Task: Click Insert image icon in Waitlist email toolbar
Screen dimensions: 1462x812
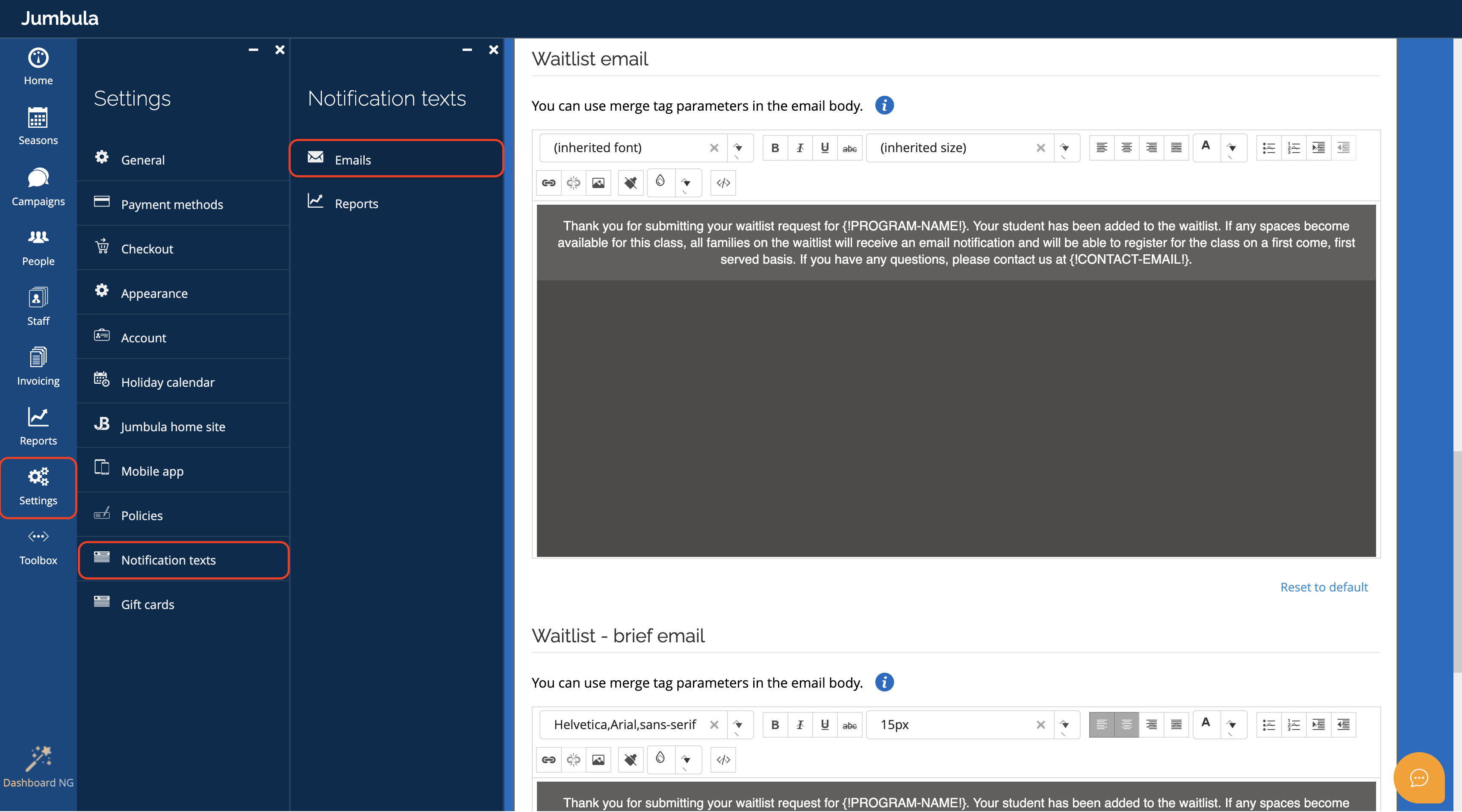Action: (x=598, y=183)
